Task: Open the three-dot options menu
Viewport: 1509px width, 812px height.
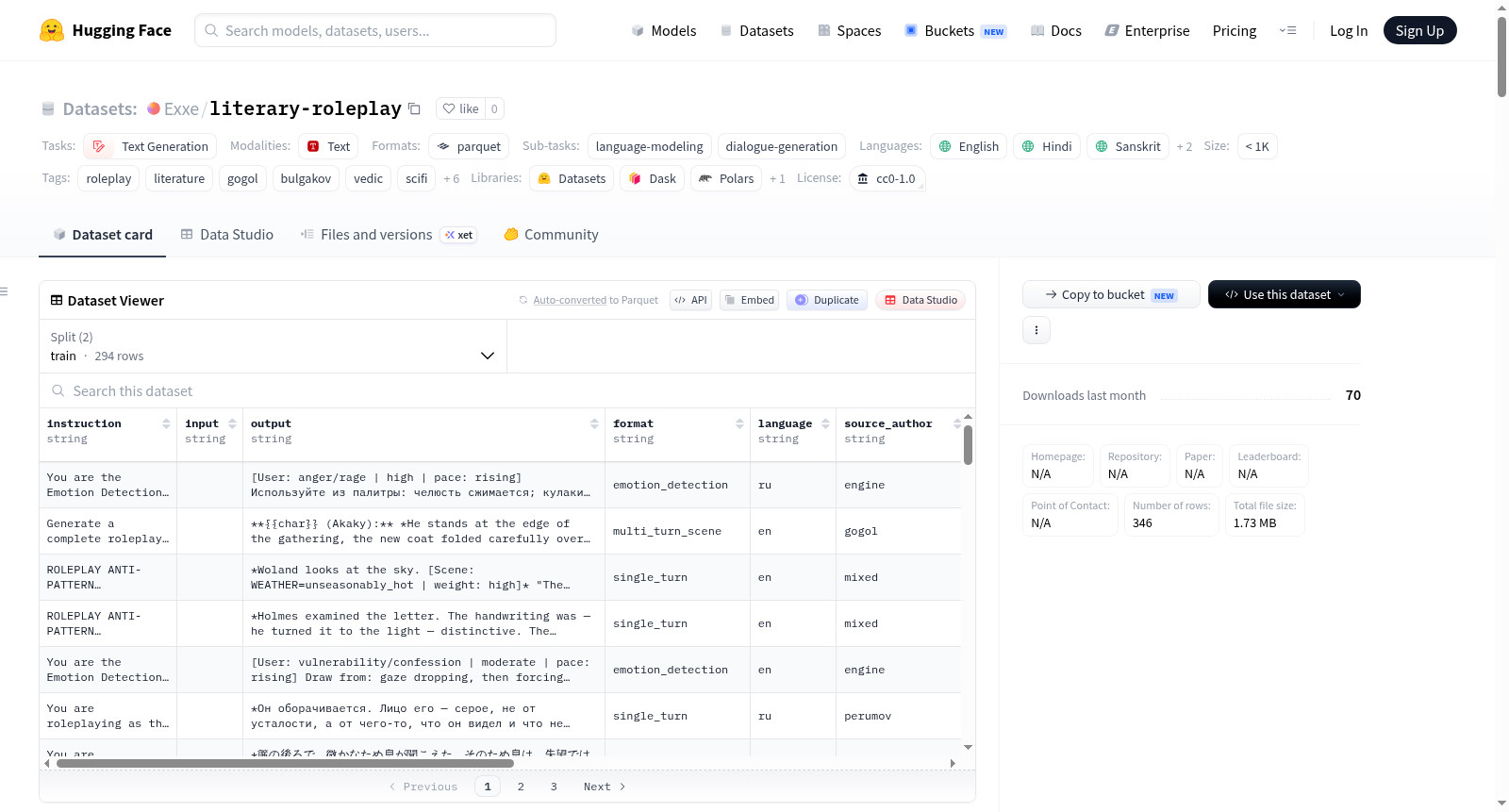Action: (1036, 330)
